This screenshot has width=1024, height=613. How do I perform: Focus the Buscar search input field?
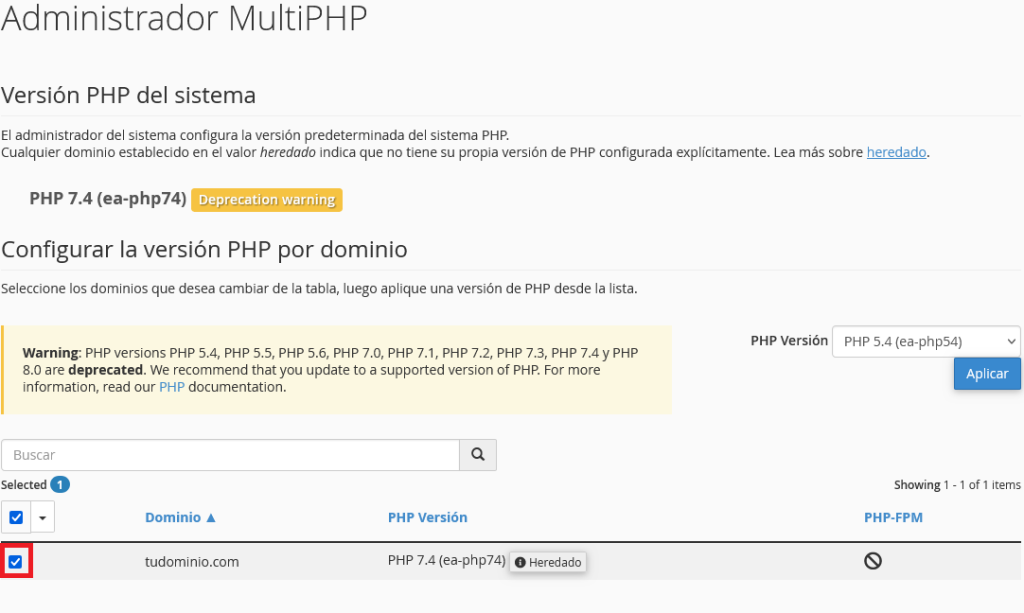[231, 454]
